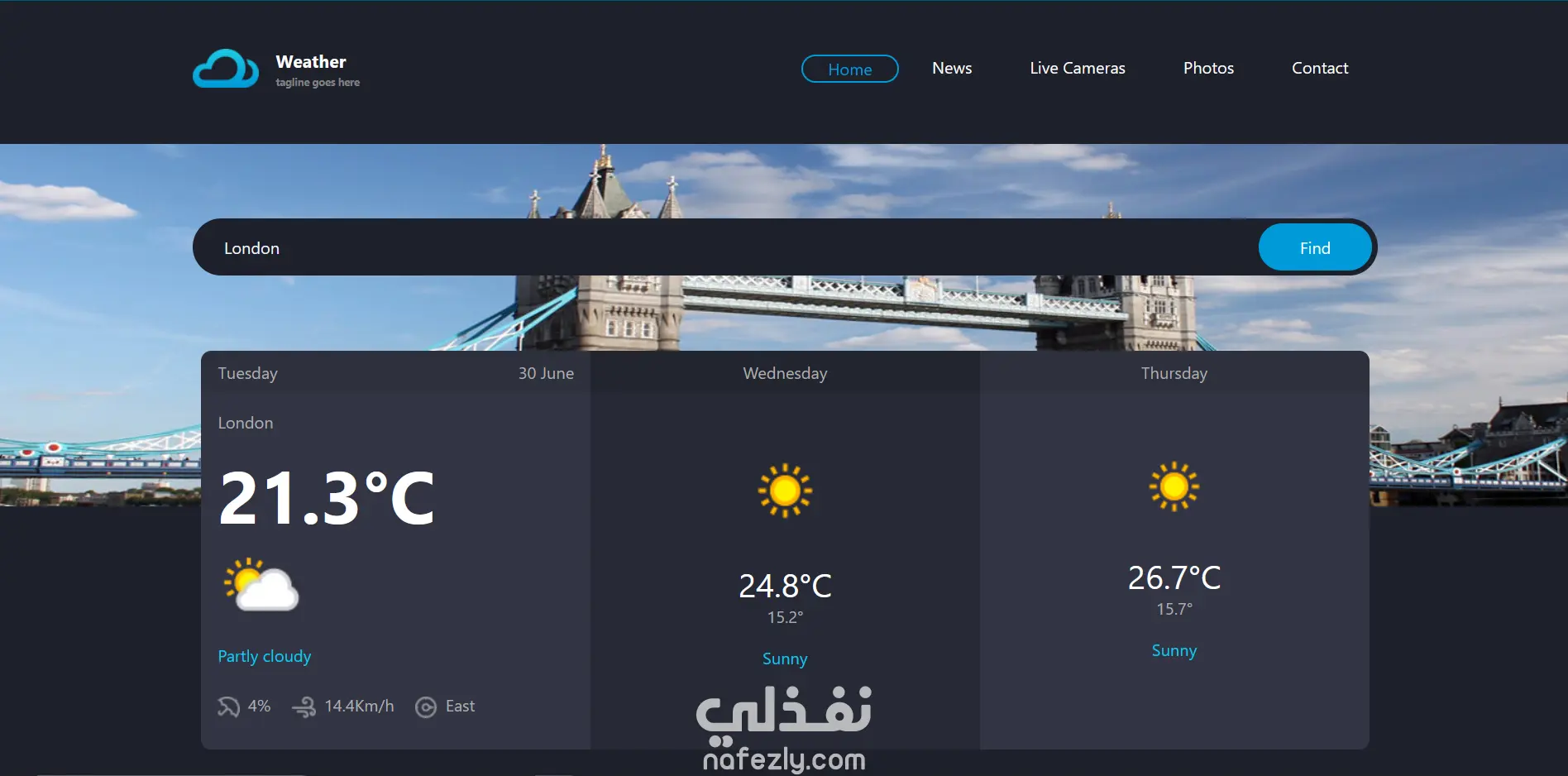Go to the News page
Screen dimensions: 1568x776
(x=952, y=68)
